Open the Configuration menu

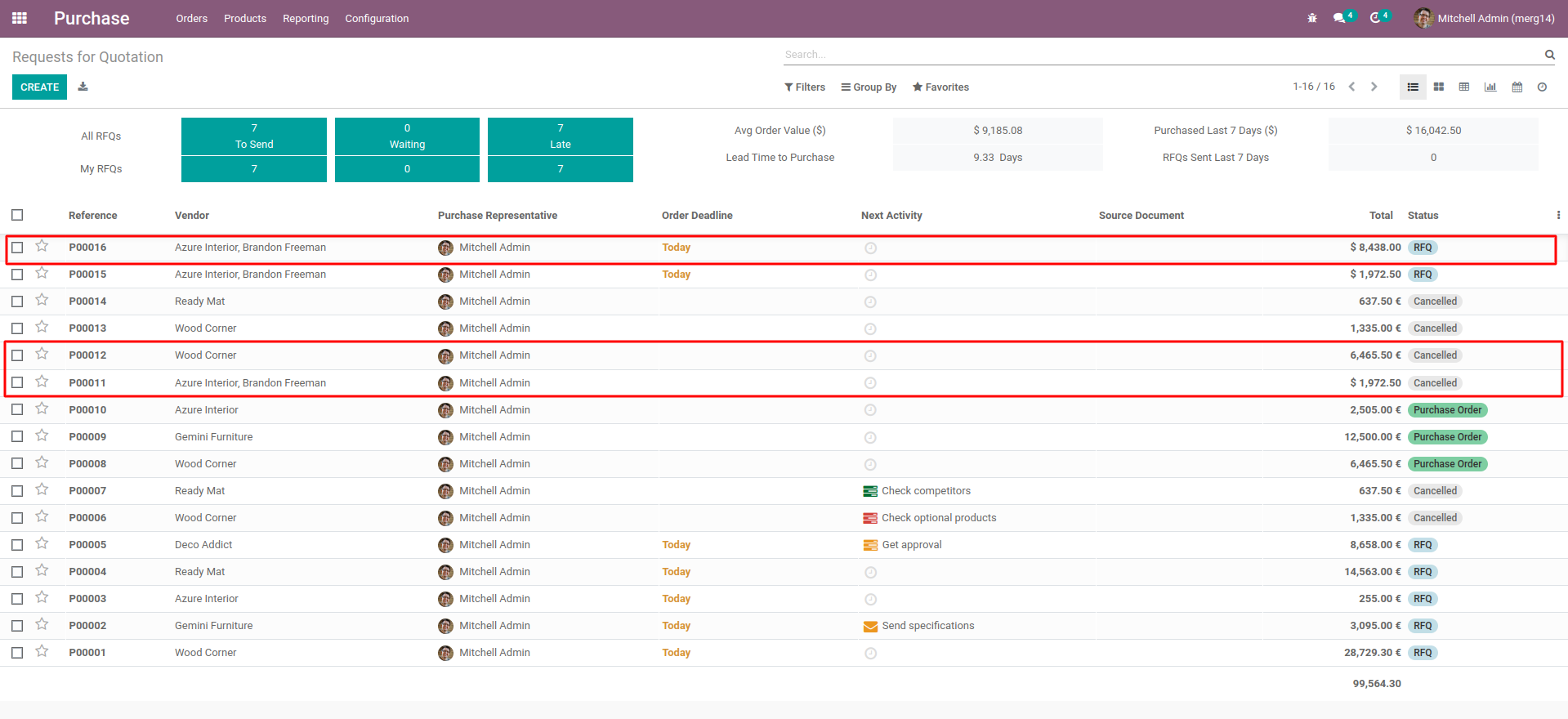[377, 18]
